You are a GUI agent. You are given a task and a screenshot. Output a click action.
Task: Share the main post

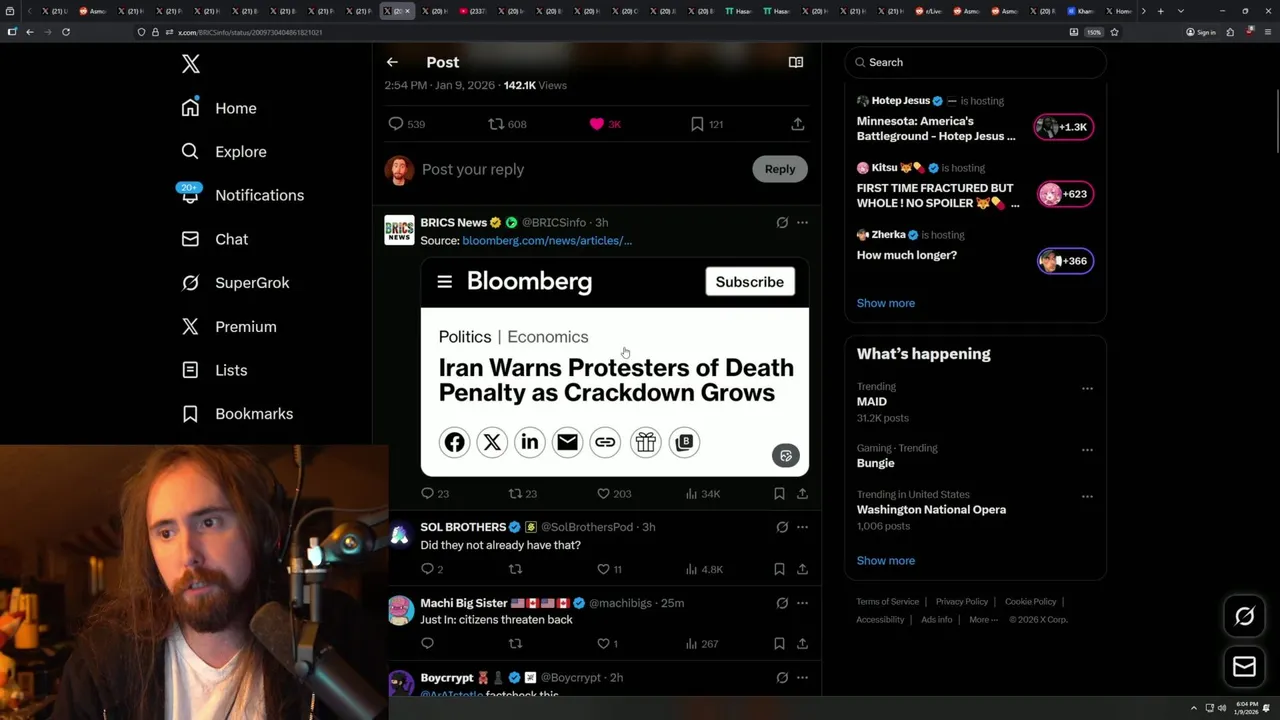[797, 124]
